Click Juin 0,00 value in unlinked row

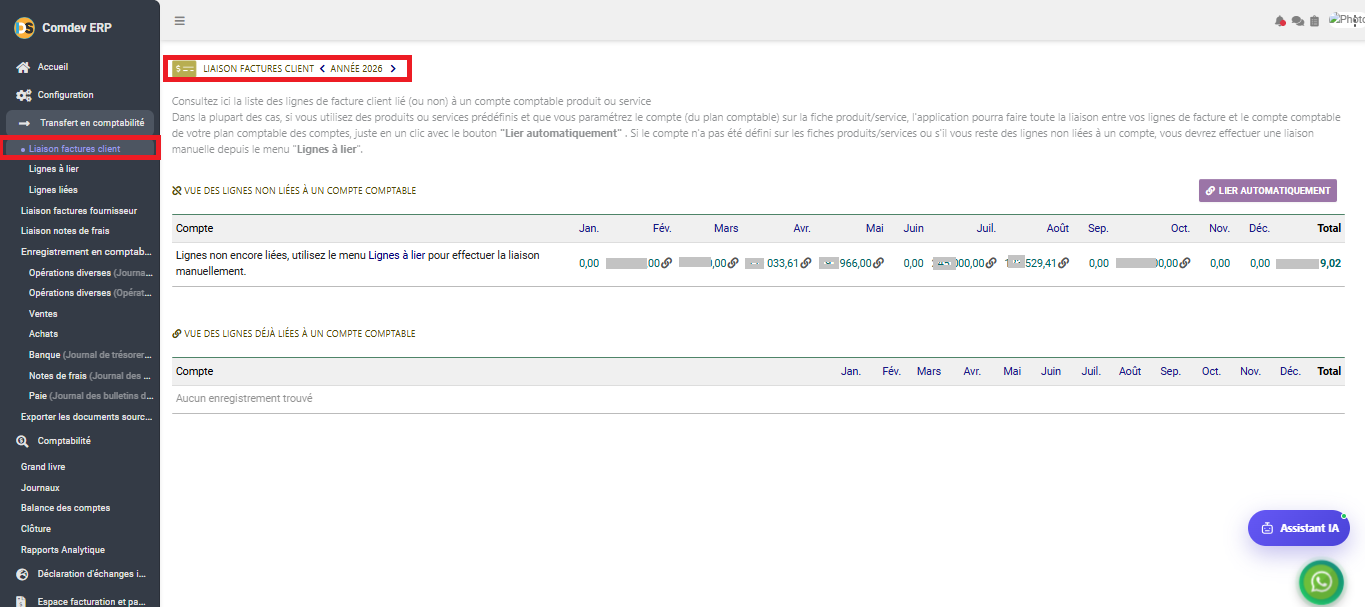click(913, 263)
